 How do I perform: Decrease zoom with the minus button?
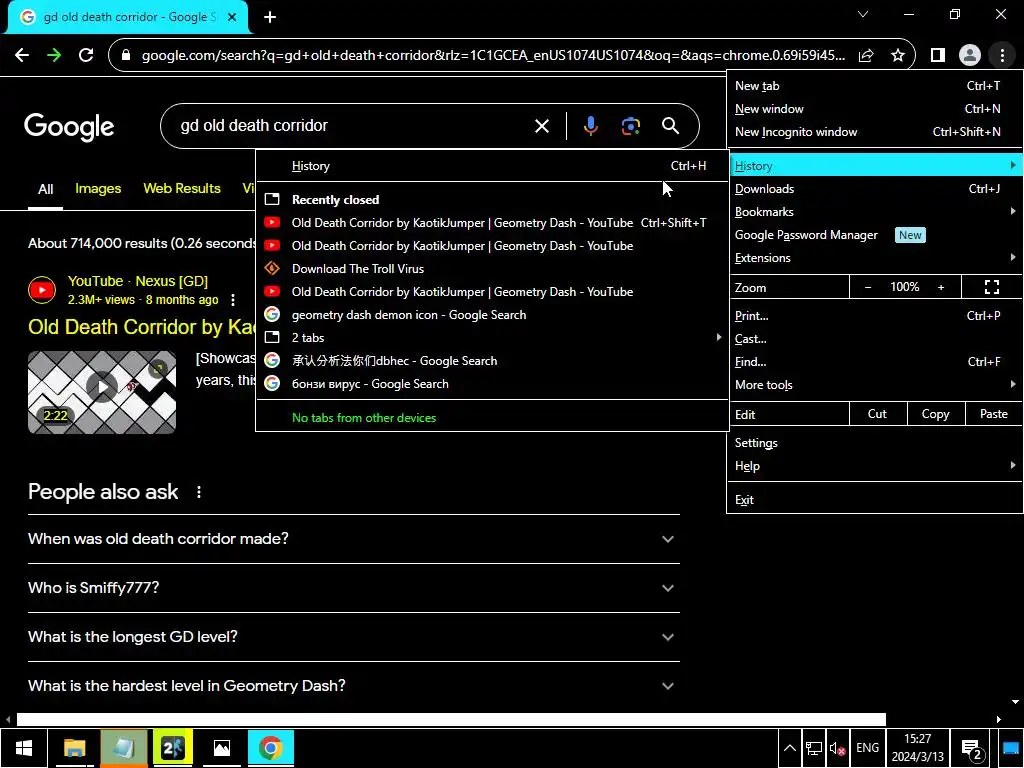868,287
